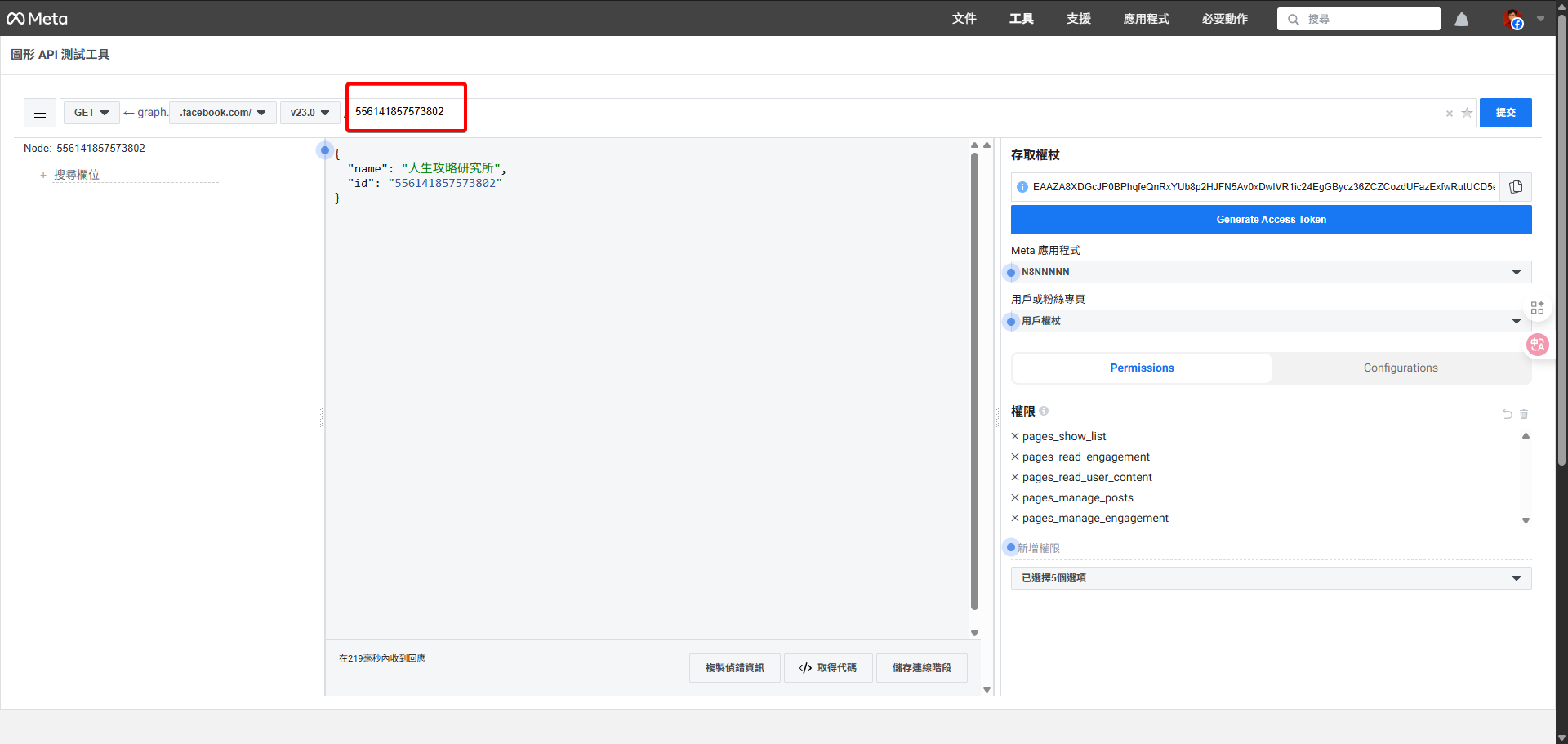The height and width of the screenshot is (744, 1568).
Task: Switch to the Configurations tab
Action: coord(1401,368)
